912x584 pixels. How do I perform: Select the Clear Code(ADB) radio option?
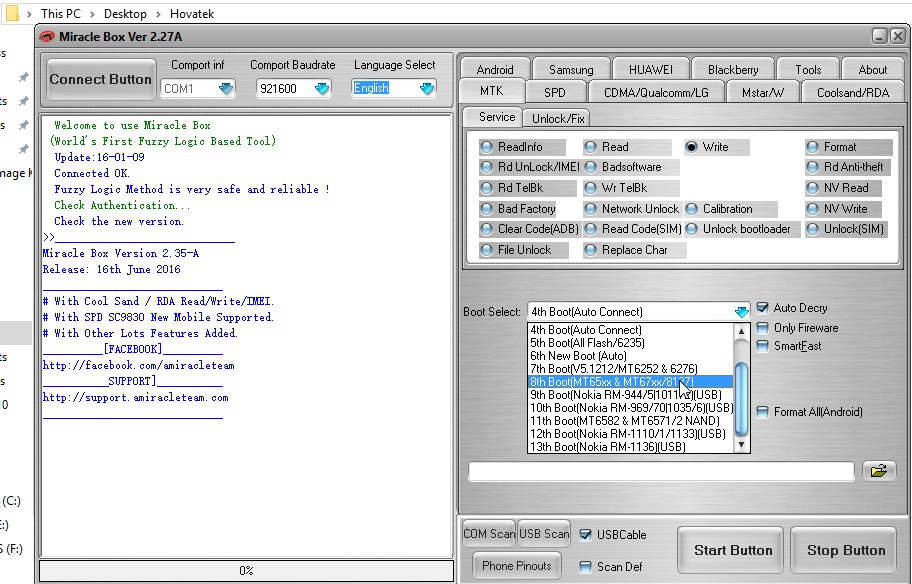[487, 229]
